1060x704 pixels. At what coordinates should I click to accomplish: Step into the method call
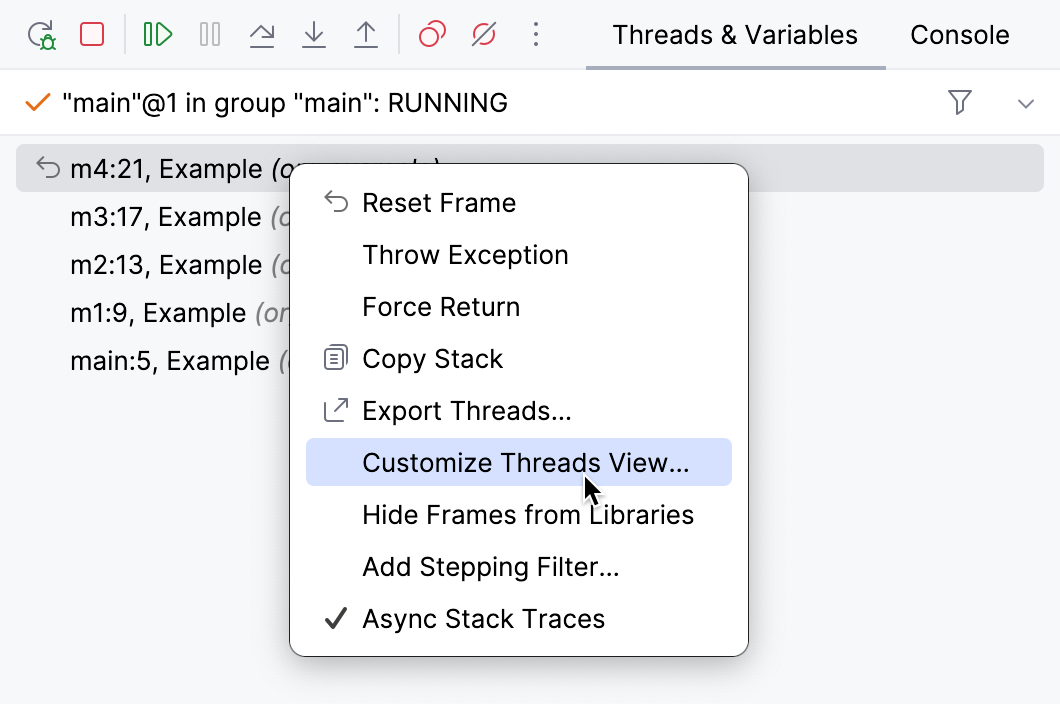[x=314, y=34]
